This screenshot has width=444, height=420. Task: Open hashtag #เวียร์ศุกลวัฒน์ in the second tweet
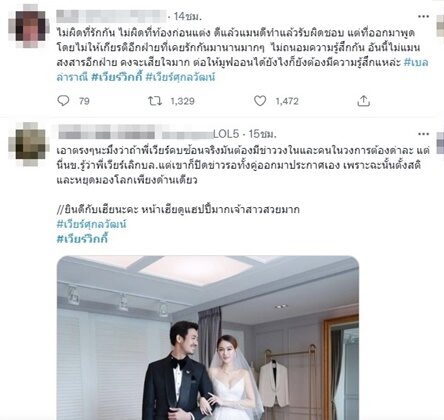(x=92, y=224)
